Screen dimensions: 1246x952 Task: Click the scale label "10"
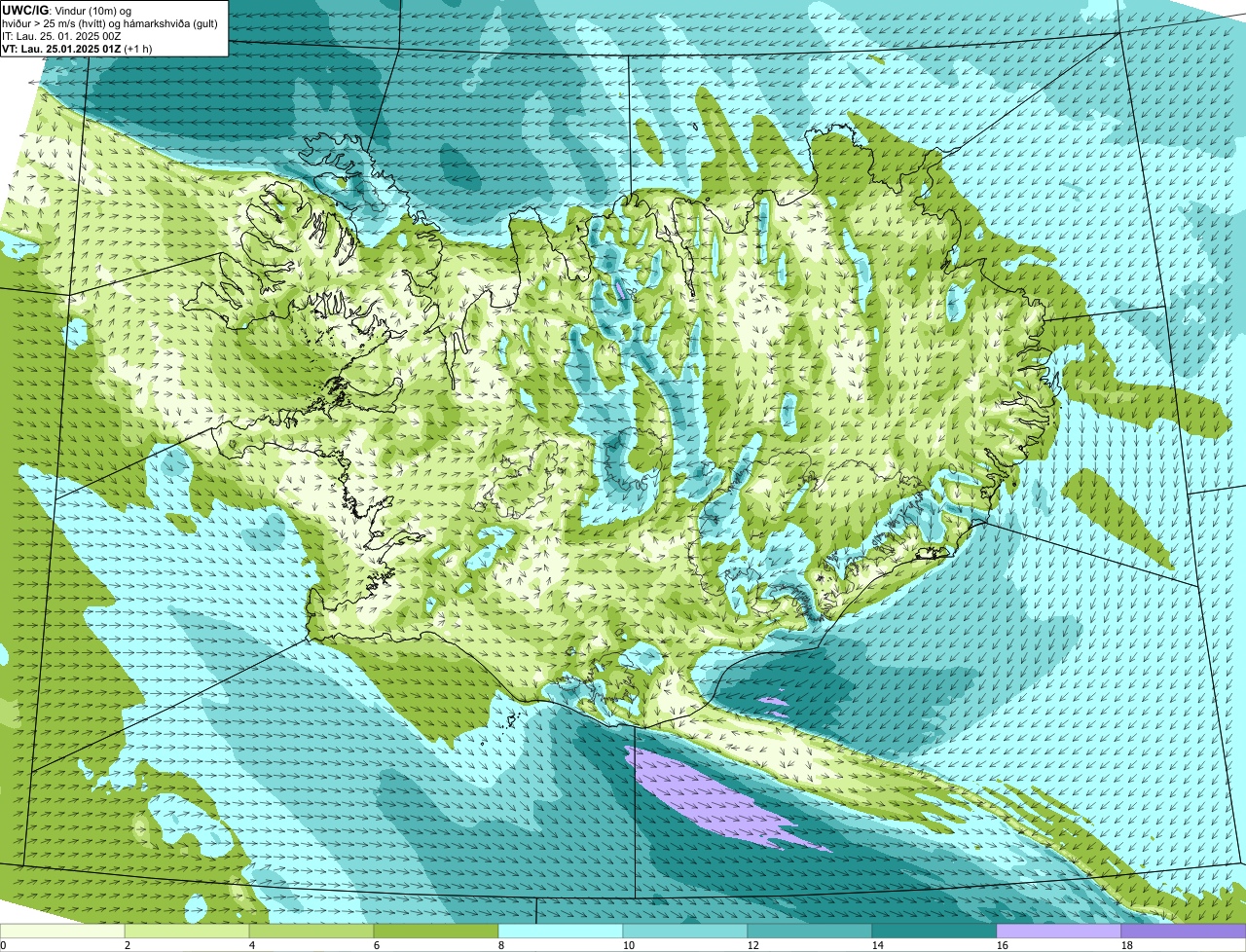tap(629, 945)
